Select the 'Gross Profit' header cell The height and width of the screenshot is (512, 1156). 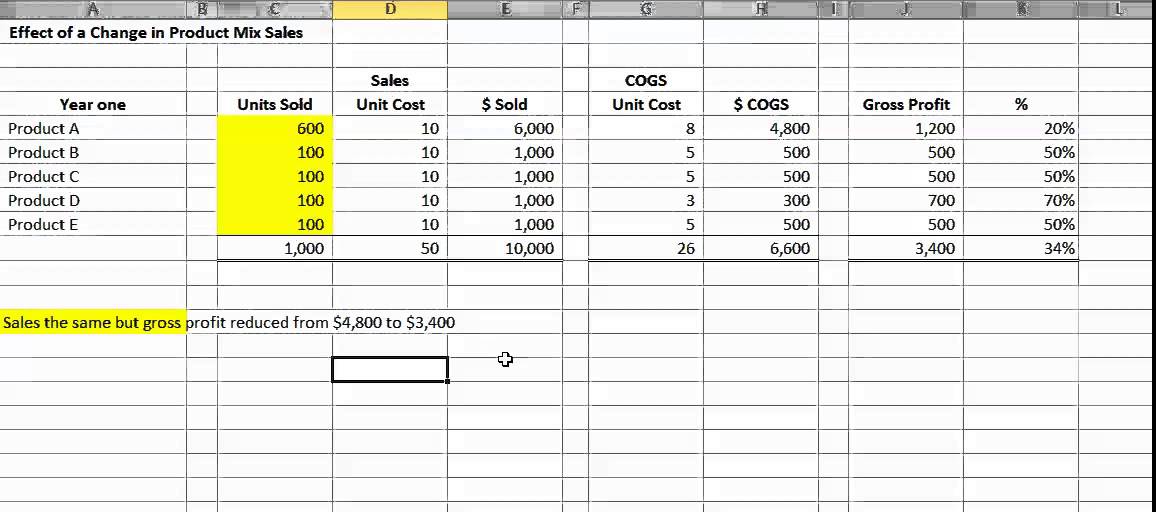[905, 104]
